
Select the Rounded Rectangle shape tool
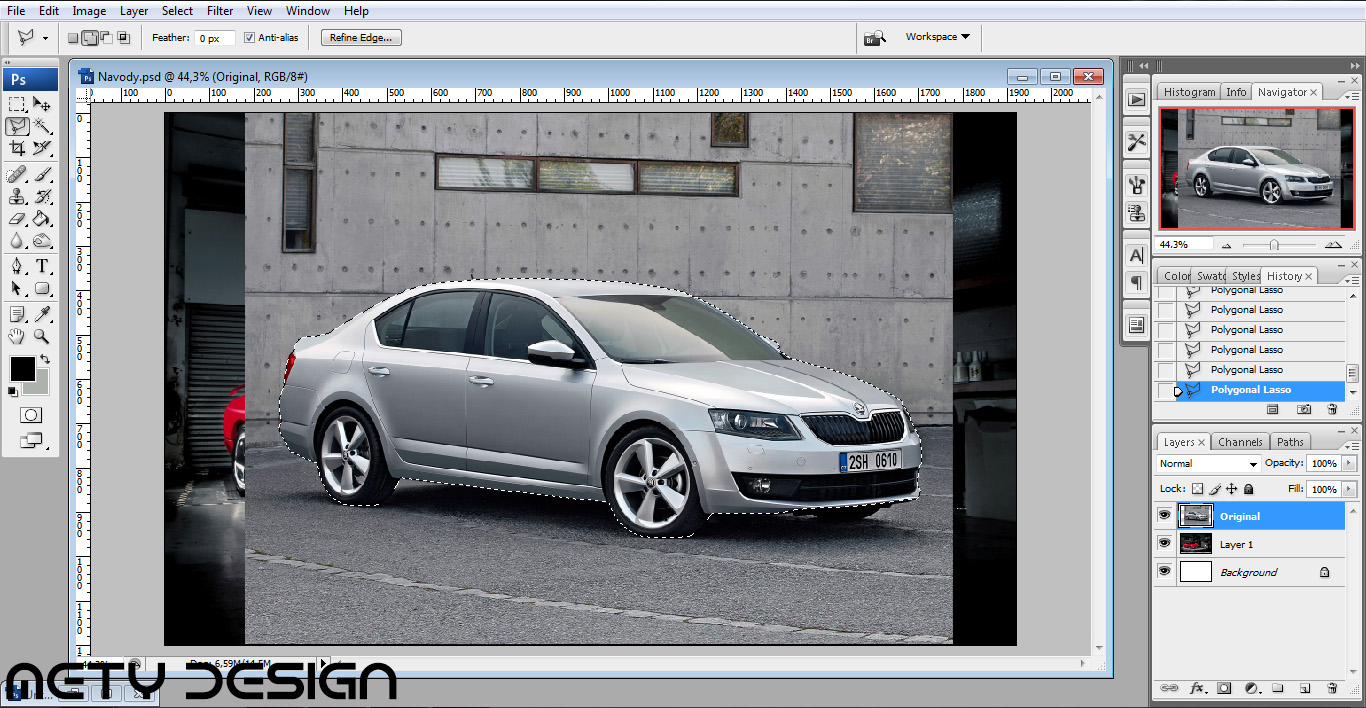pos(42,289)
